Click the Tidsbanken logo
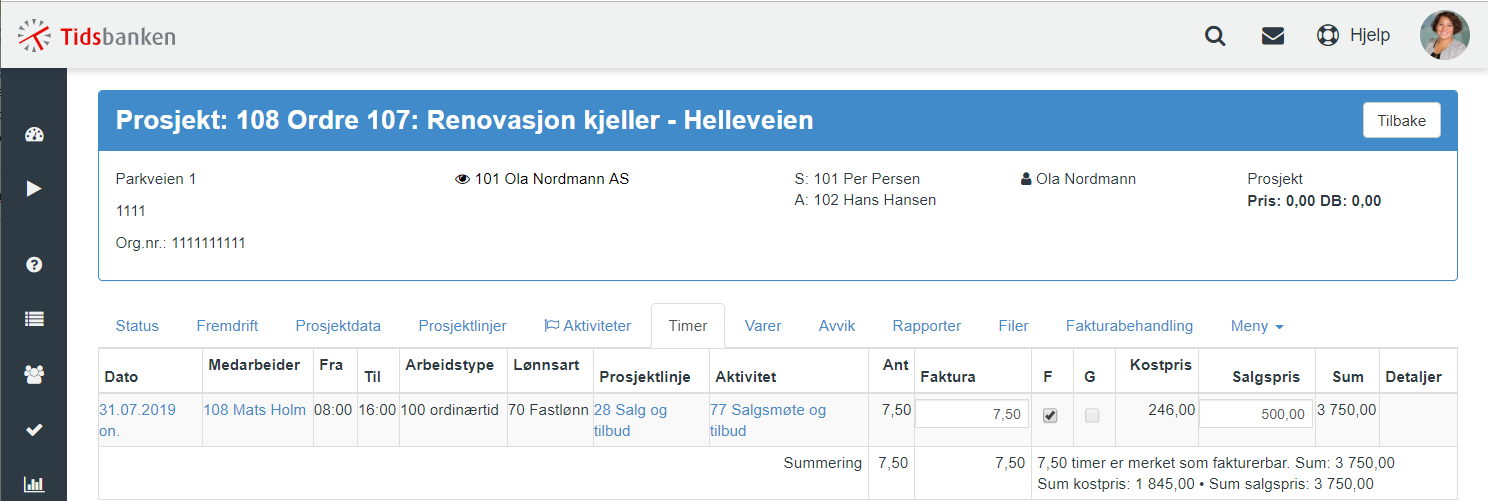This screenshot has height=501, width=1488. [x=97, y=36]
